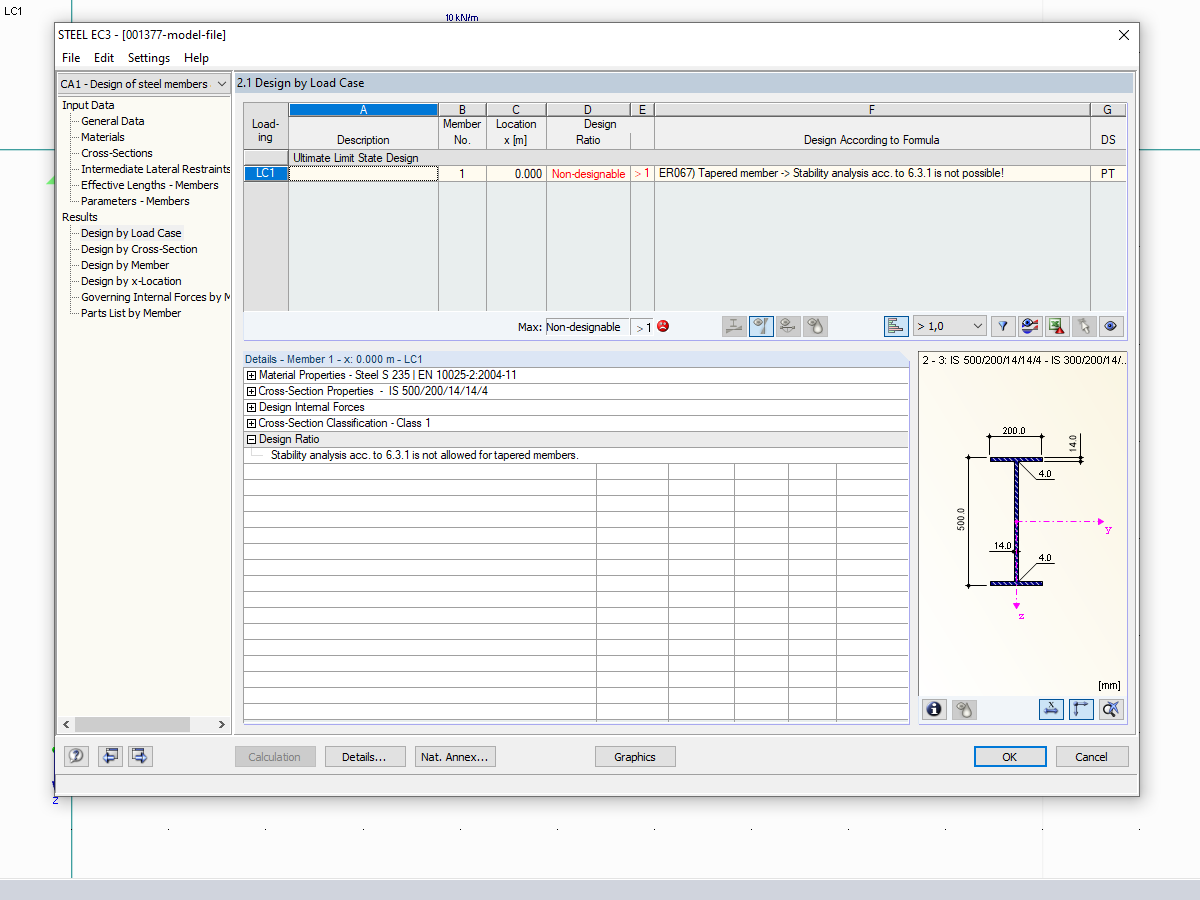Open the Edit menu
The height and width of the screenshot is (900, 1200).
pyautogui.click(x=104, y=58)
